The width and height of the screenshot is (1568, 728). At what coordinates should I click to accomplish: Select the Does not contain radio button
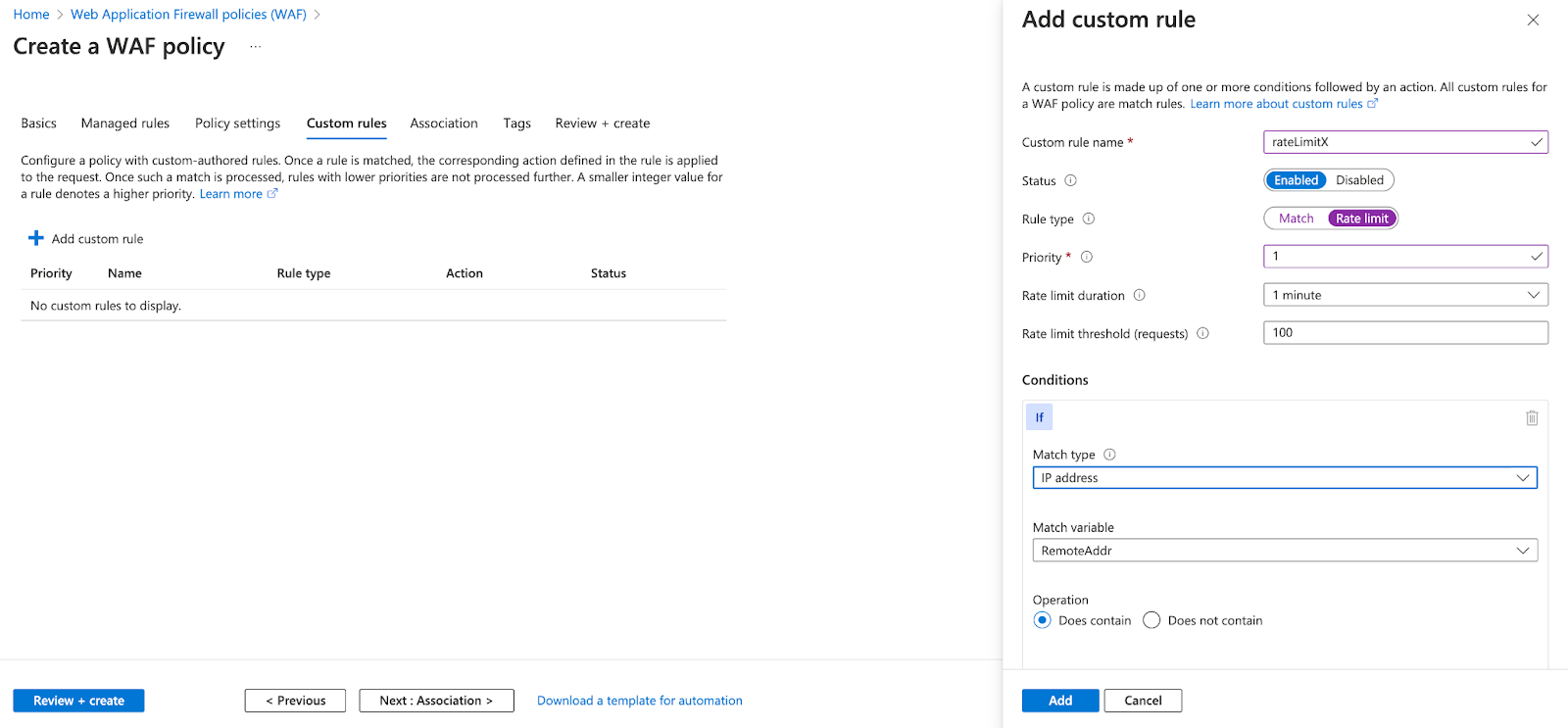pos(1151,620)
